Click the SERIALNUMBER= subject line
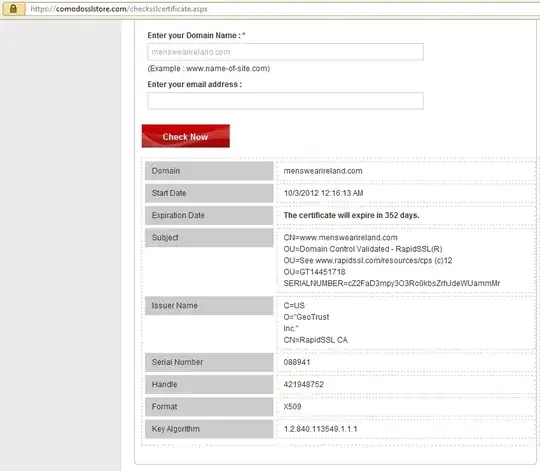This screenshot has width=540, height=471. coord(392,283)
